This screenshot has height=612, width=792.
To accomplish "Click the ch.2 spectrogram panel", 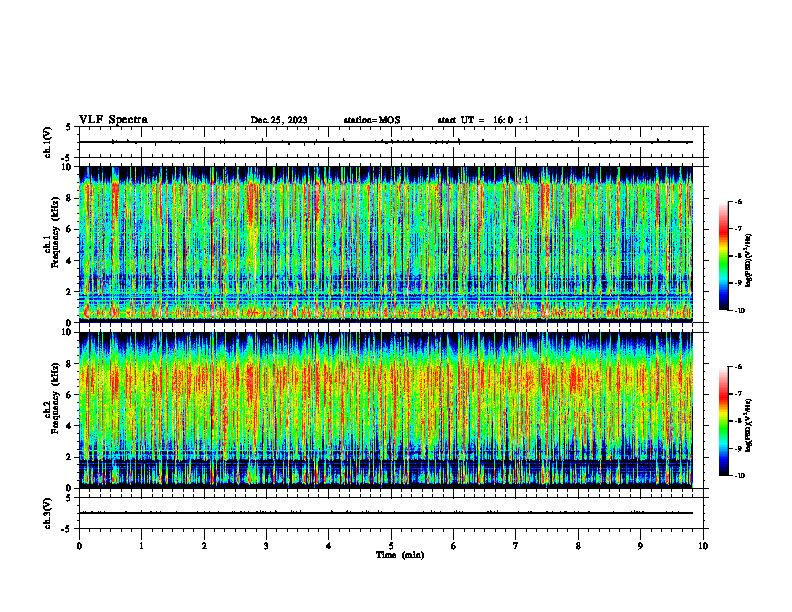I will click(386, 410).
